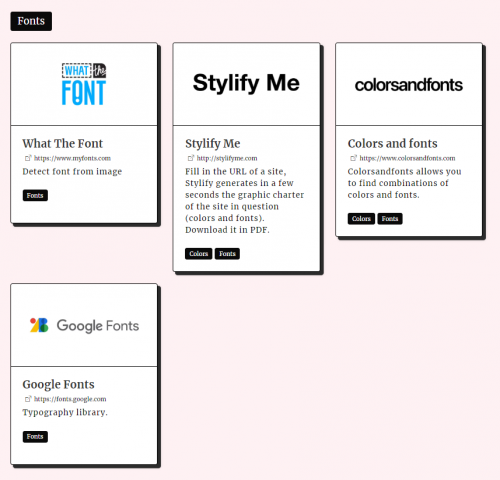Click the colorsandfonts logo image
This screenshot has height=480, width=500.
(409, 85)
